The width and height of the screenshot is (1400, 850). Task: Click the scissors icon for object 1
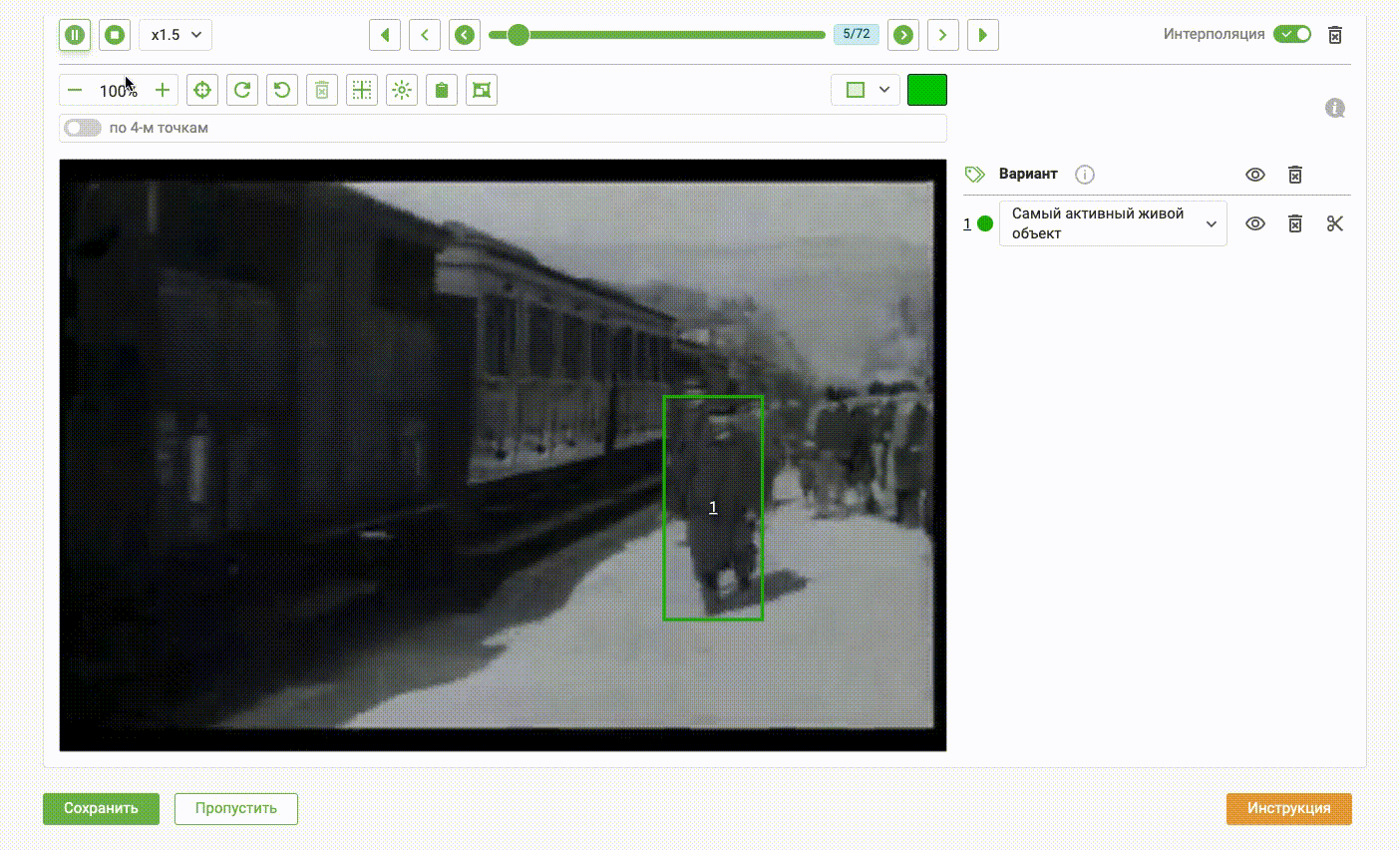[1335, 223]
